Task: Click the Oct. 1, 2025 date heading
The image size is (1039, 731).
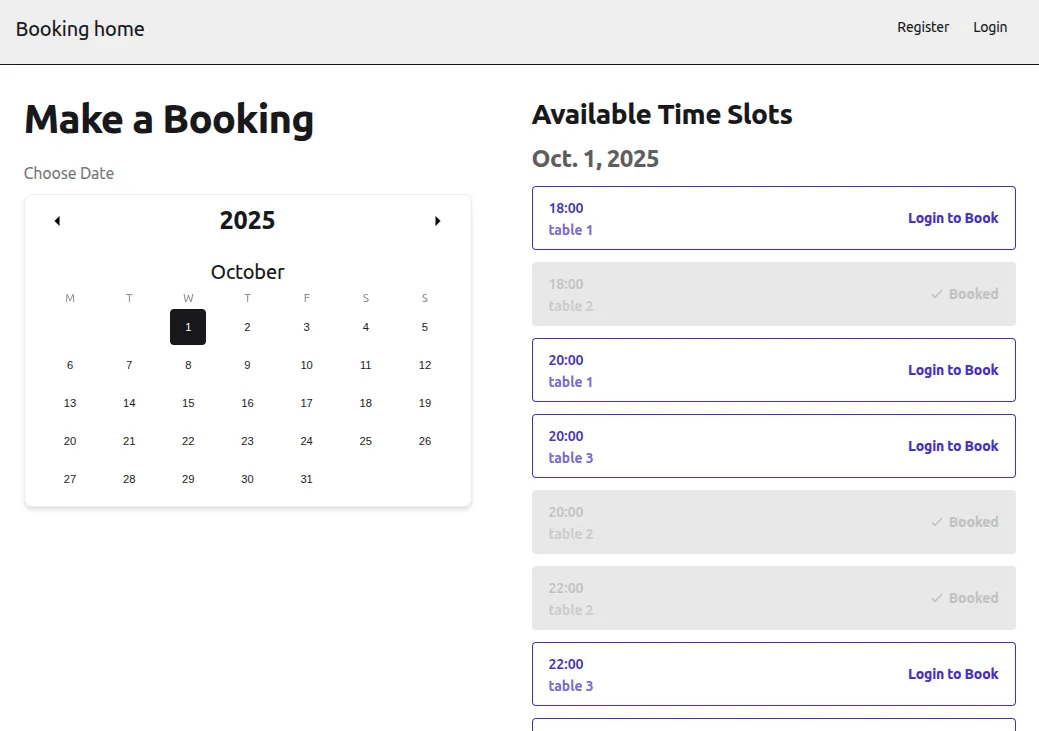Action: [595, 158]
